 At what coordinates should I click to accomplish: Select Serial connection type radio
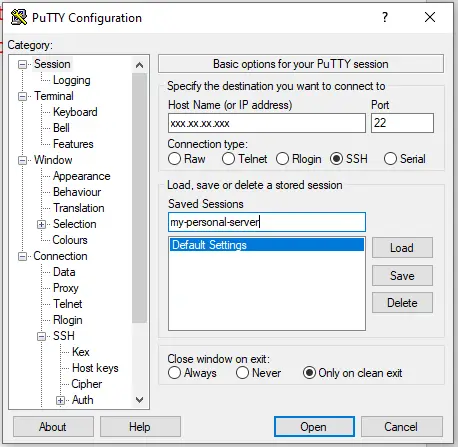[x=390, y=159]
